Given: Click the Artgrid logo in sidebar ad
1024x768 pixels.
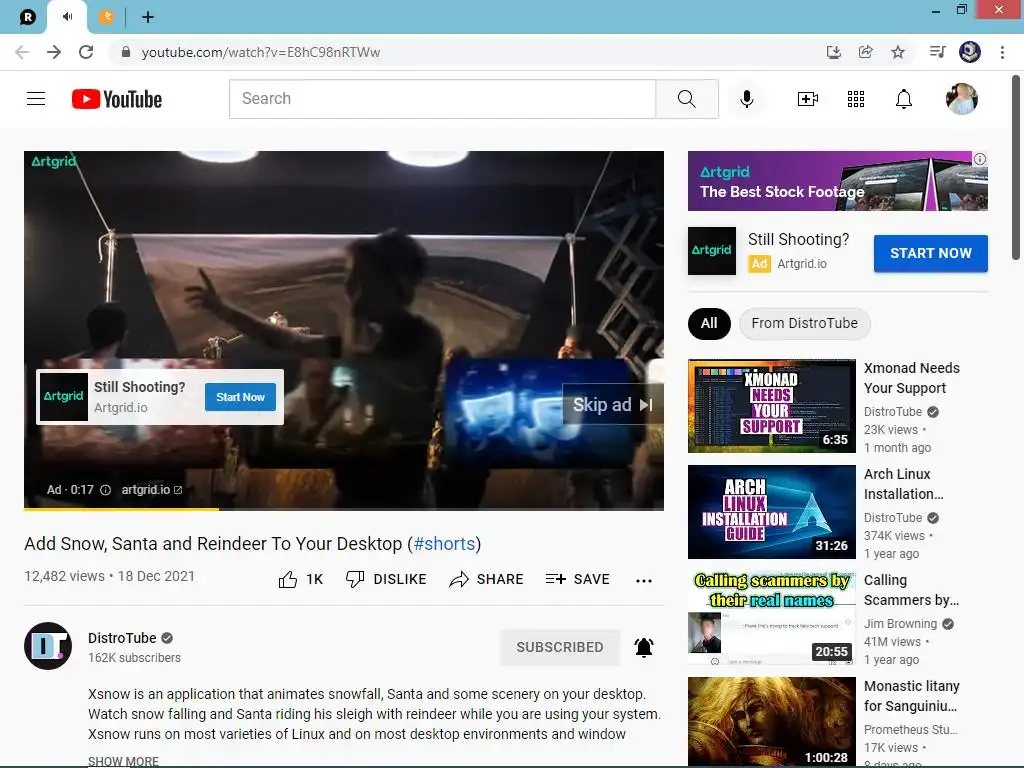Looking at the screenshot, I should pos(712,251).
